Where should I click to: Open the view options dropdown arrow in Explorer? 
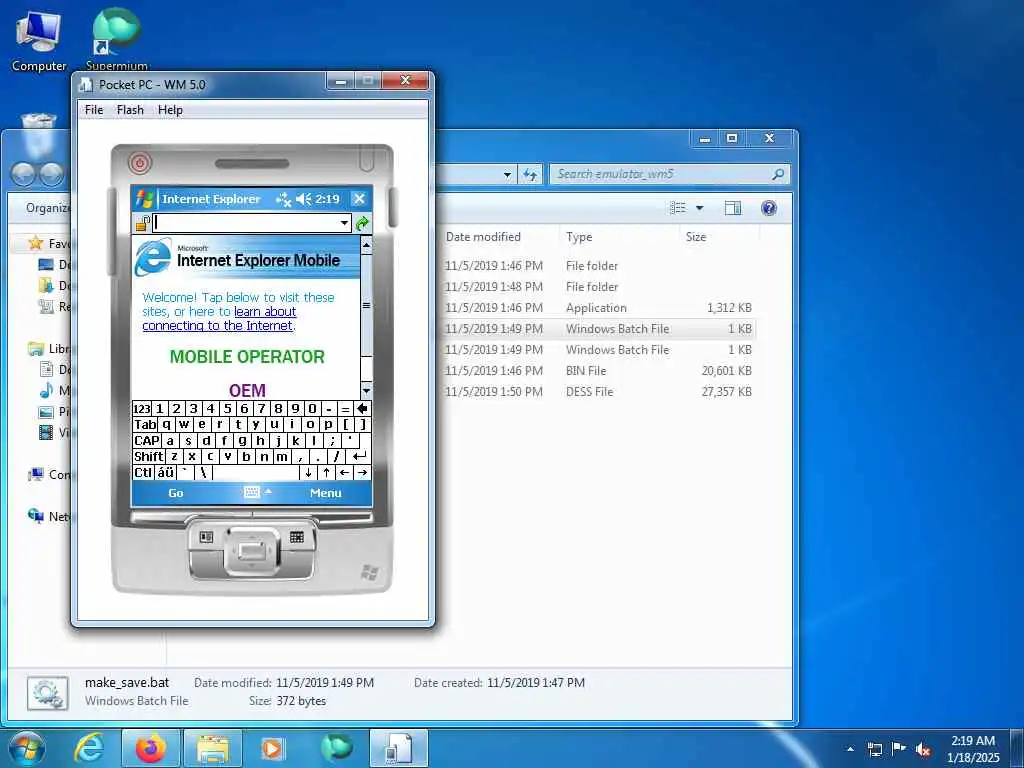tap(699, 208)
